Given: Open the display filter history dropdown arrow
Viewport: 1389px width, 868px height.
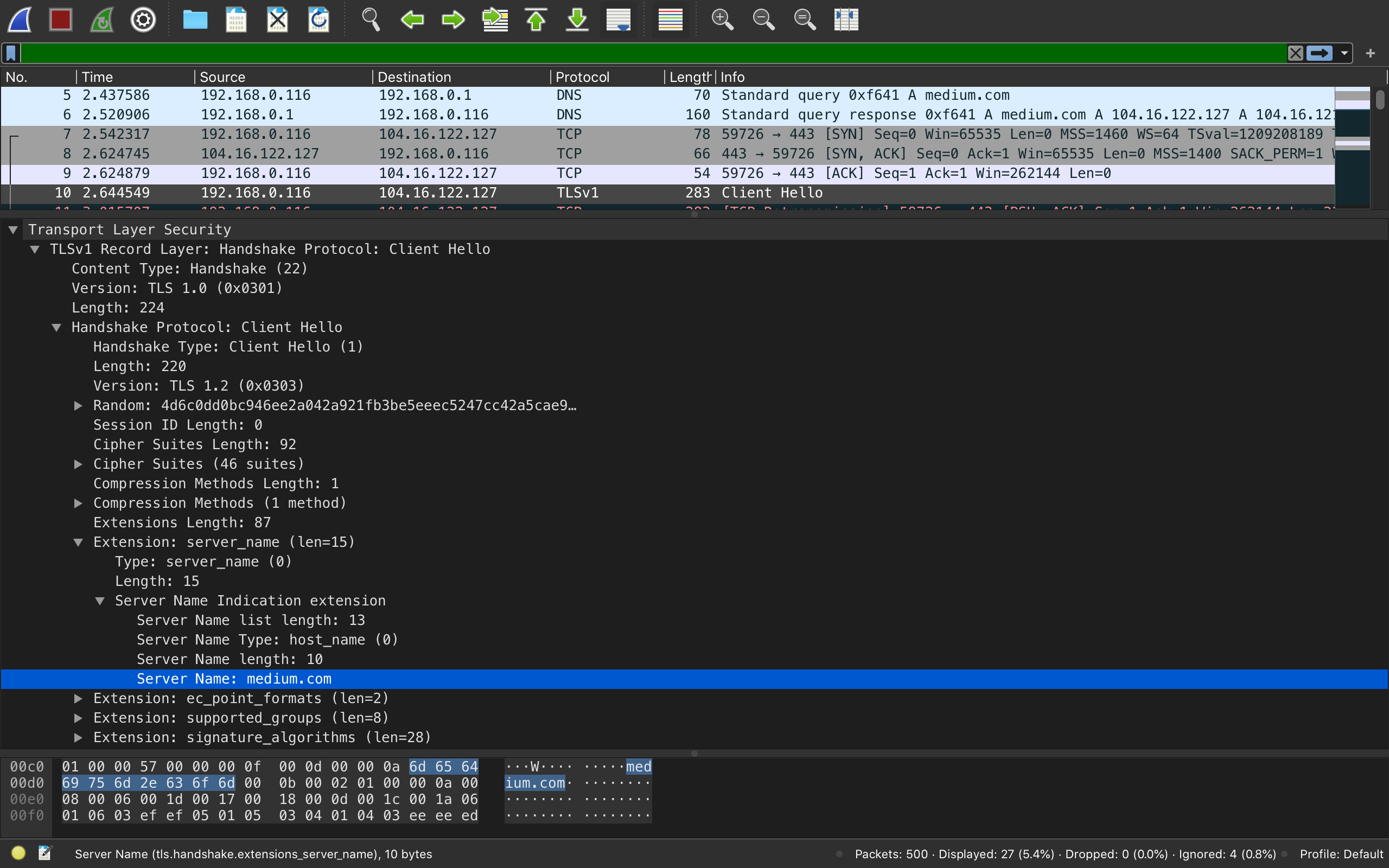Looking at the screenshot, I should (1344, 53).
